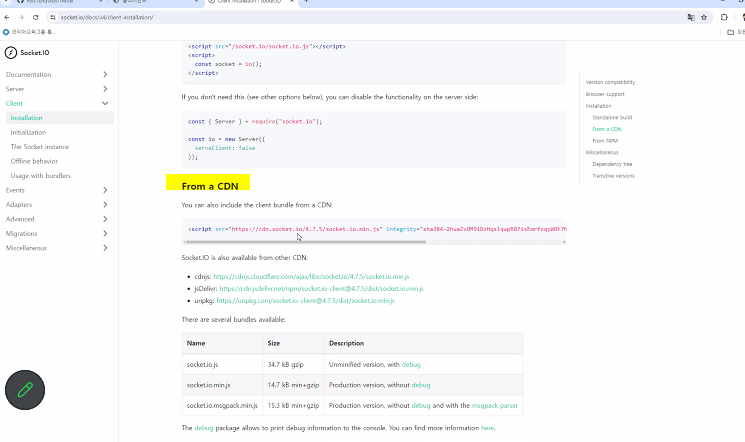Viewport: 745px width, 442px height.
Task: Click the Socket.IO logo
Action: tap(27, 53)
